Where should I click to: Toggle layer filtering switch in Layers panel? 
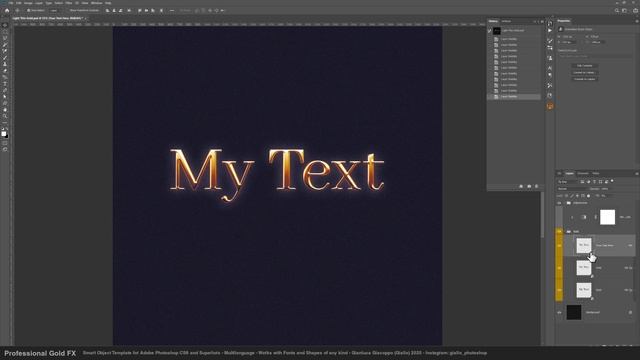point(612,181)
